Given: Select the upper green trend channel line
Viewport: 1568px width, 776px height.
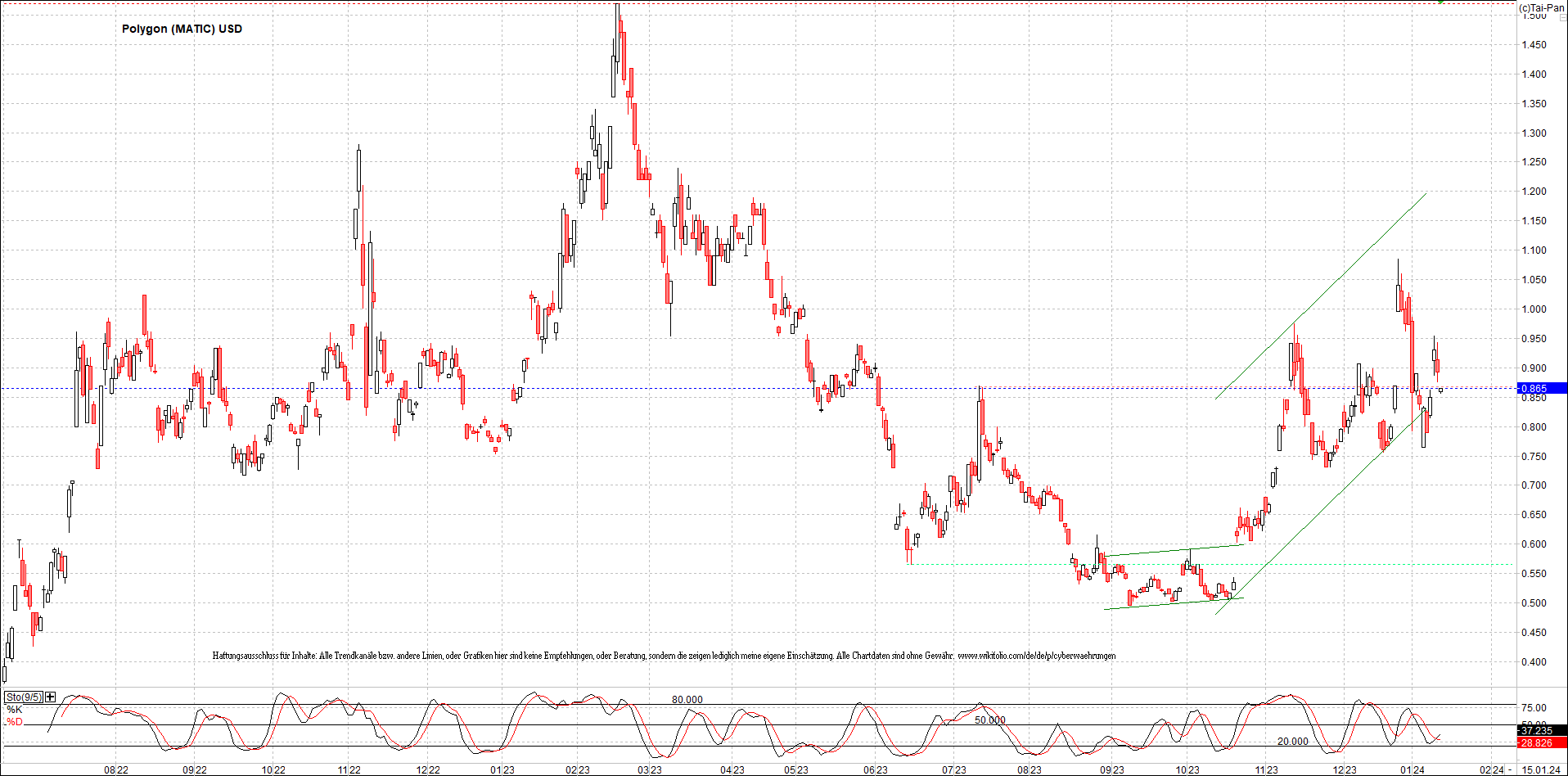Looking at the screenshot, I should [1321, 296].
